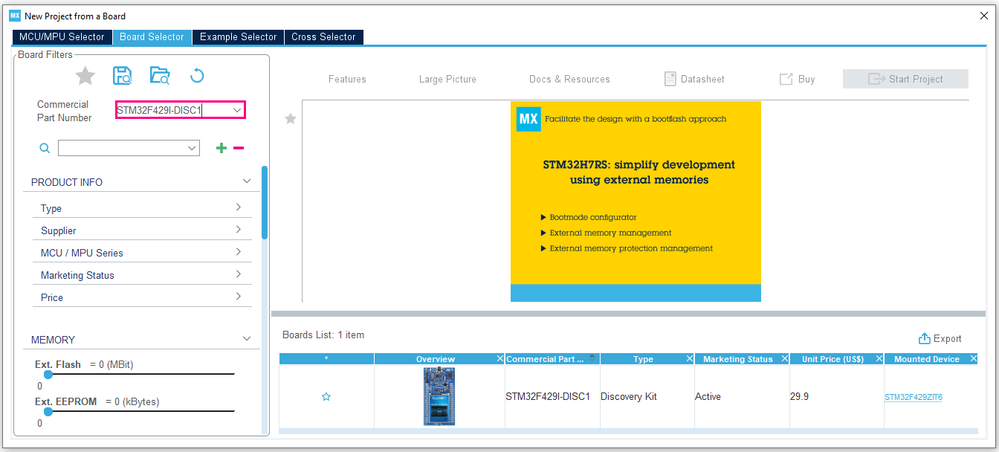Open the search filter combo box dropdown
This screenshot has width=999, height=452.
tap(192, 148)
